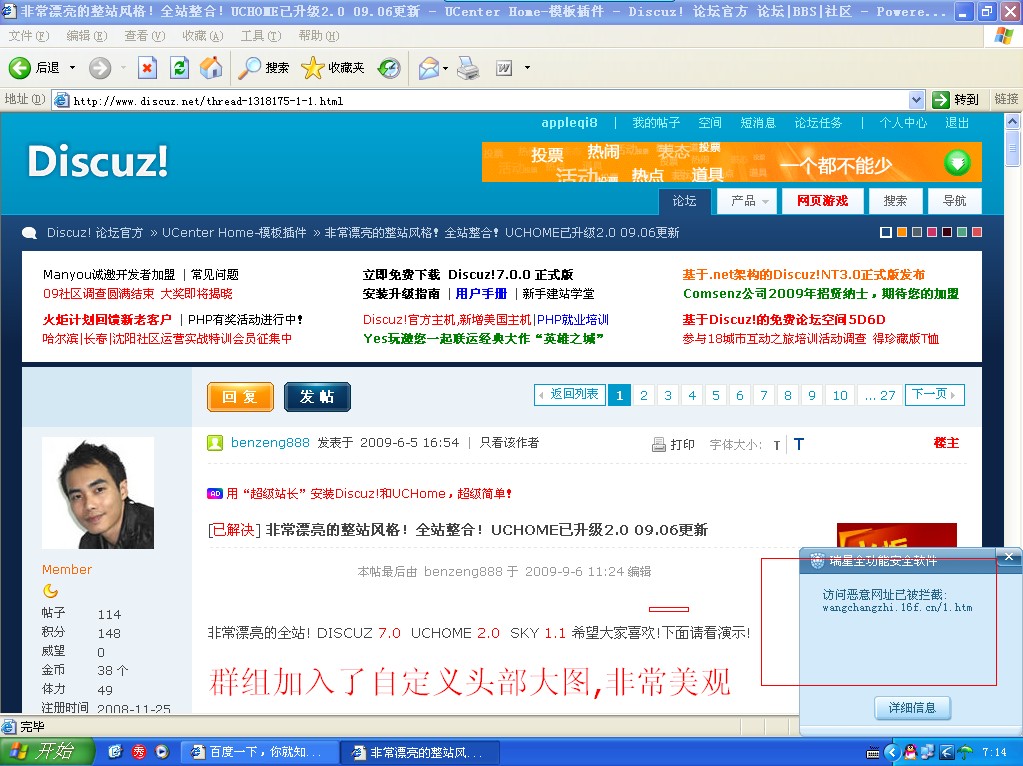Open the 网页游戏 nav tab
1023x766 pixels.
822,201
